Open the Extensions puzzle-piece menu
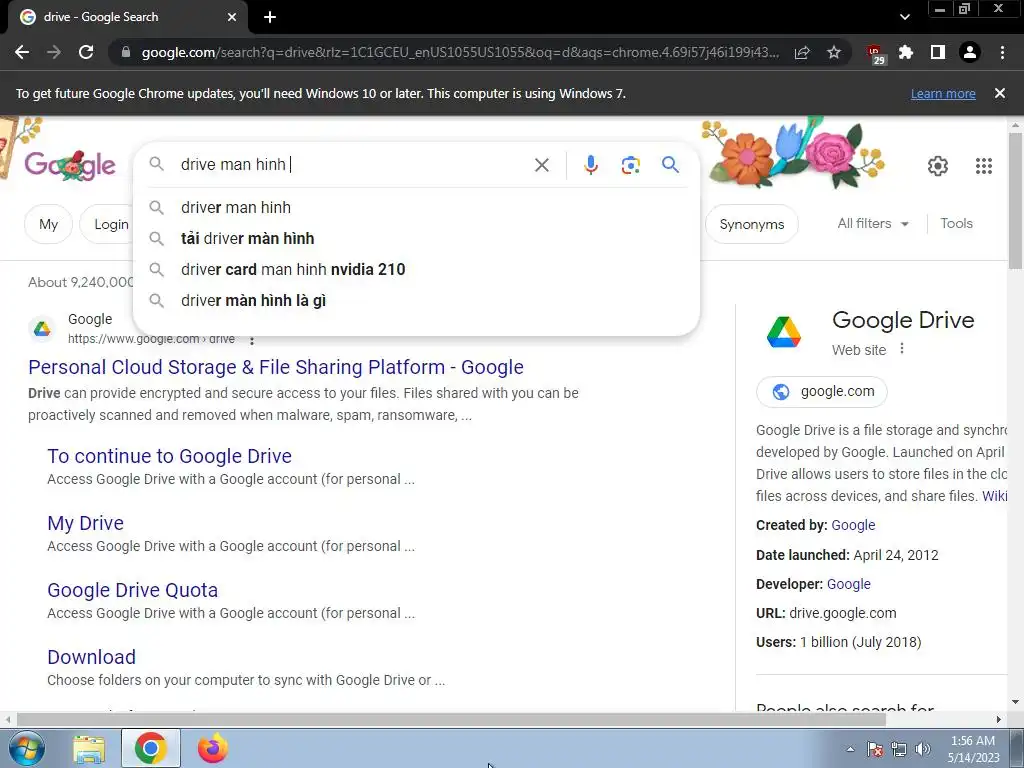 (x=906, y=52)
